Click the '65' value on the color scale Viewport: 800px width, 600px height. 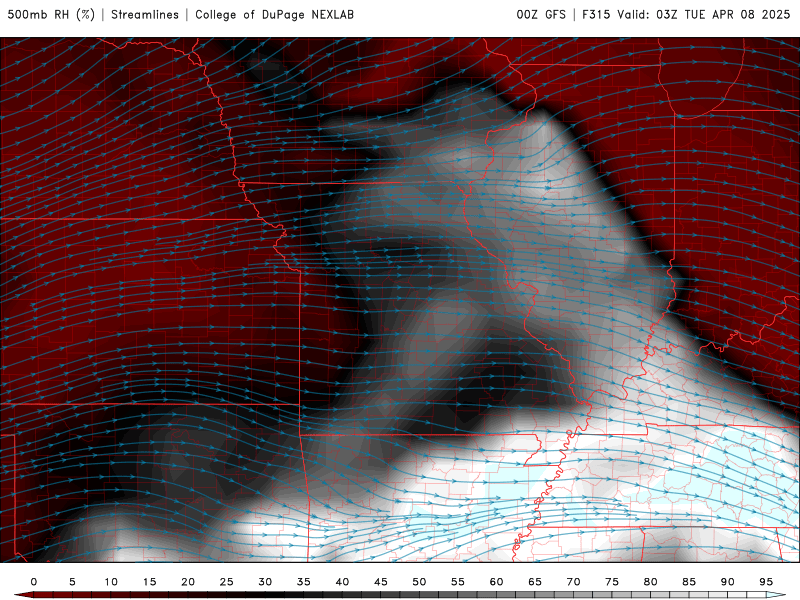coord(535,582)
